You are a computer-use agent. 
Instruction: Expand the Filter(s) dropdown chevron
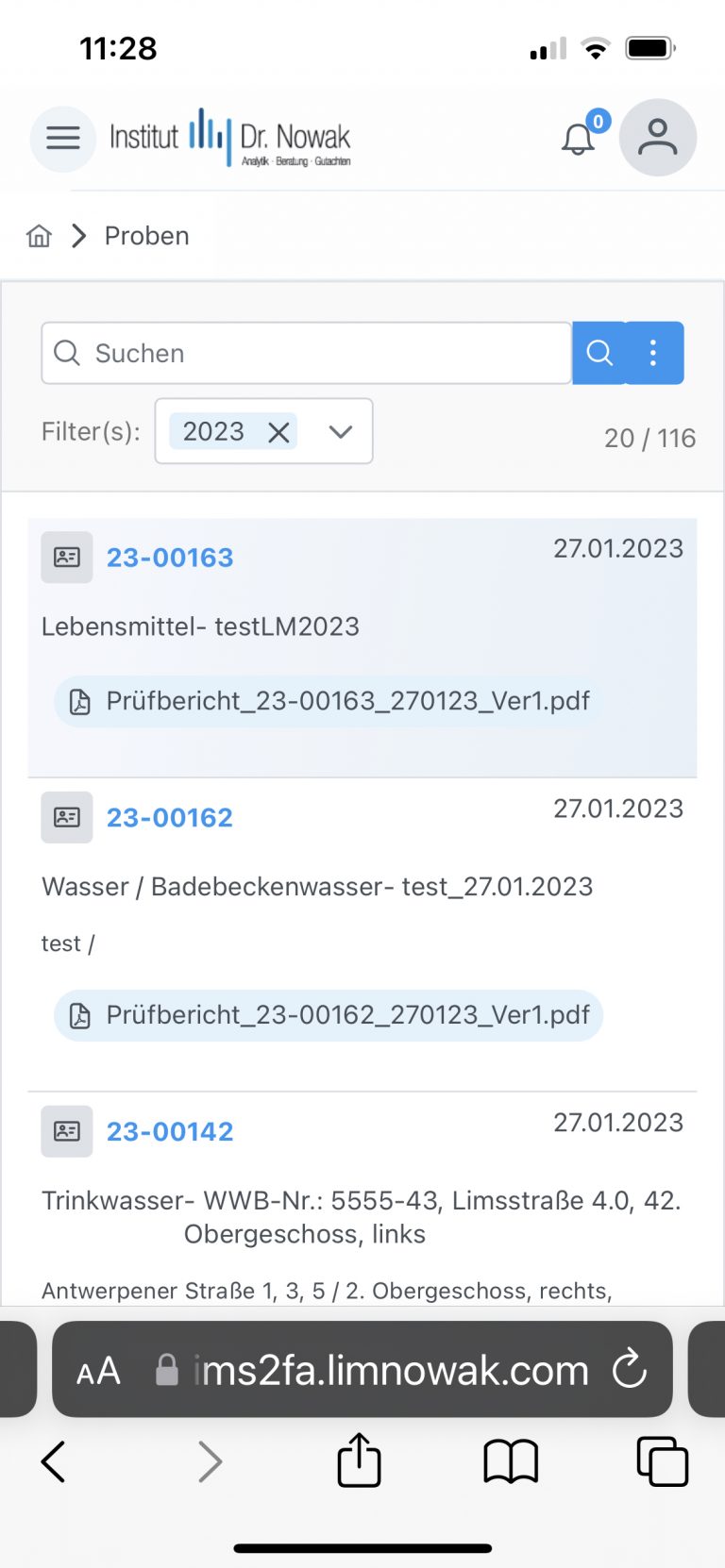[x=341, y=432]
